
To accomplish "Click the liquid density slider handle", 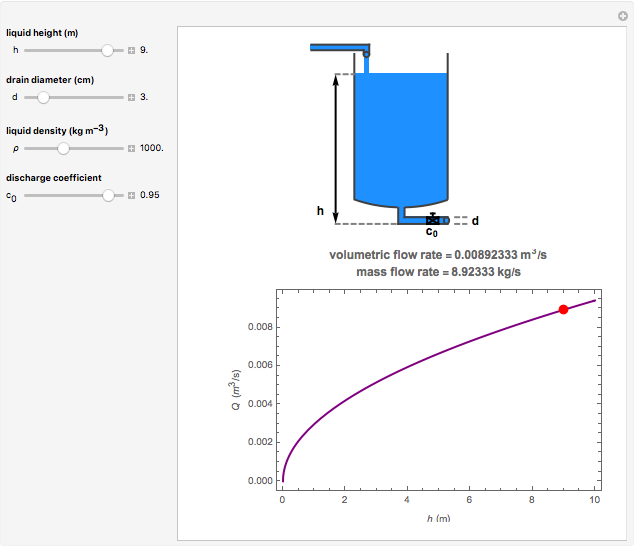I will tap(63, 147).
